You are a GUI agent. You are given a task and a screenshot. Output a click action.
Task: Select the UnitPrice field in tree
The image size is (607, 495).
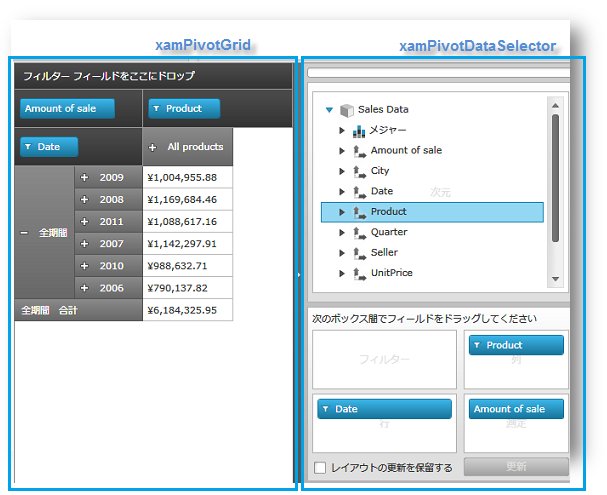tap(391, 273)
